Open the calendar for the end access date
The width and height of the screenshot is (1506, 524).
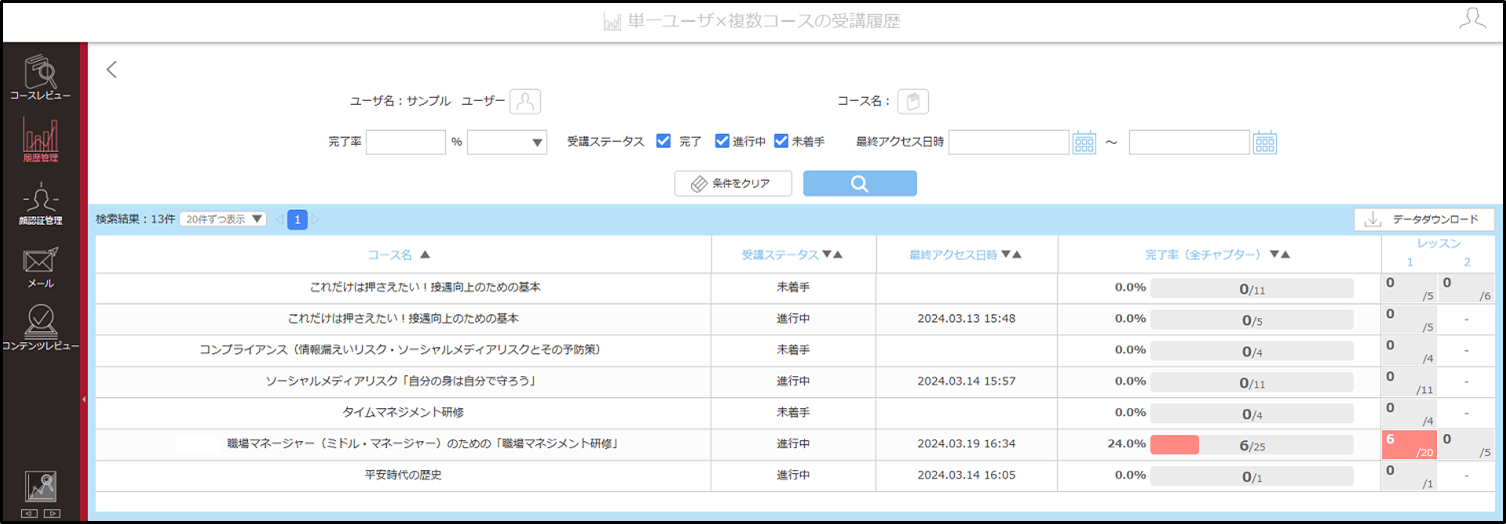coord(1265,143)
